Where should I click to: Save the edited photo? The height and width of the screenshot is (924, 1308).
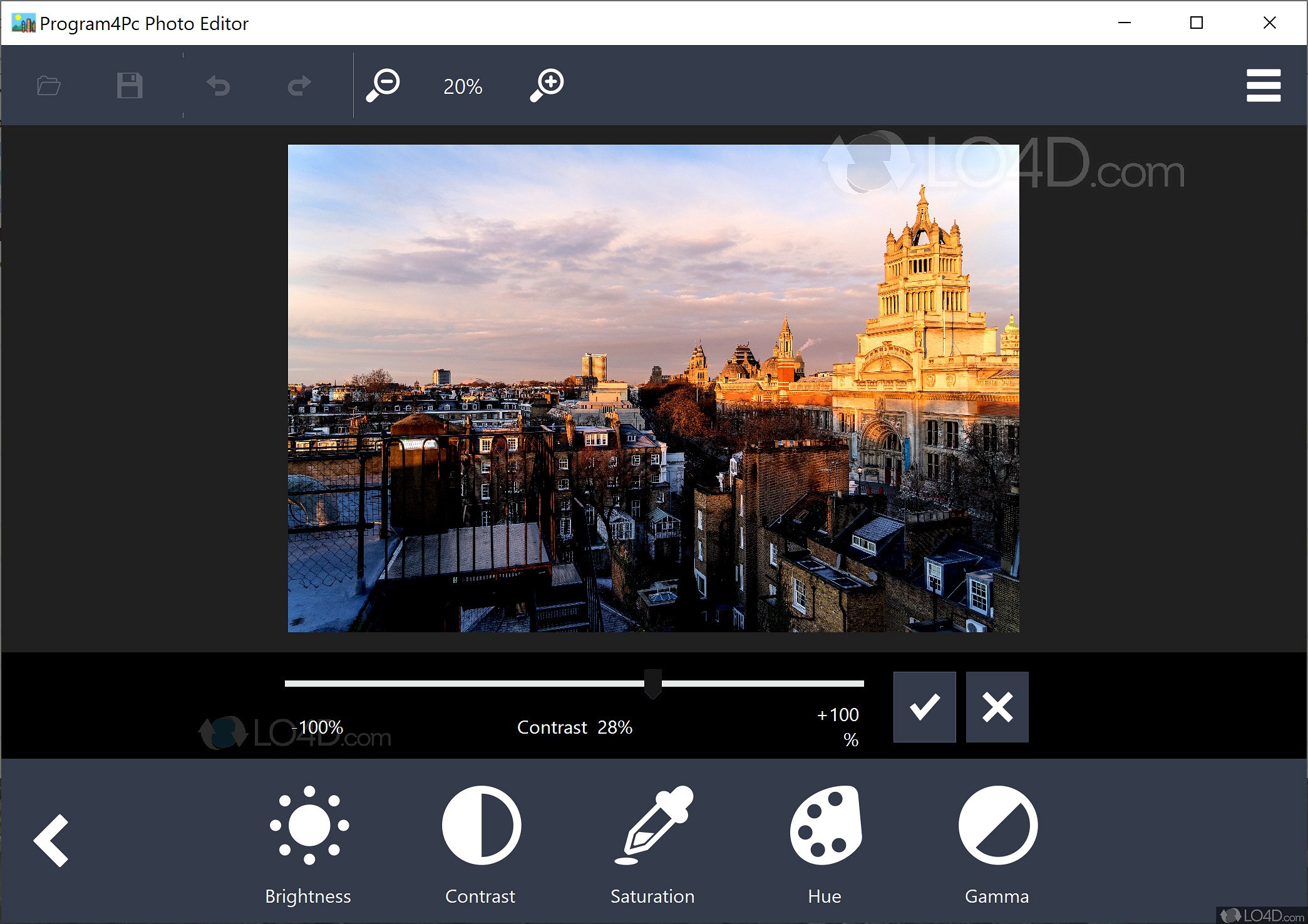[x=130, y=85]
